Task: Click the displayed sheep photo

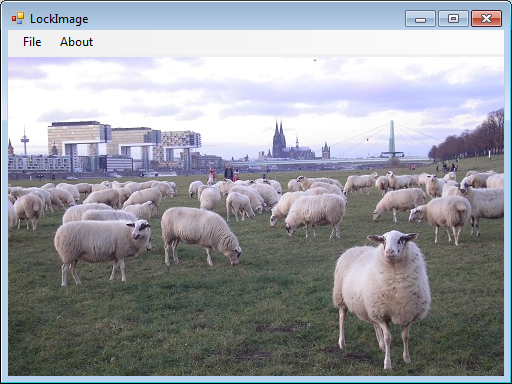Action: click(x=256, y=216)
